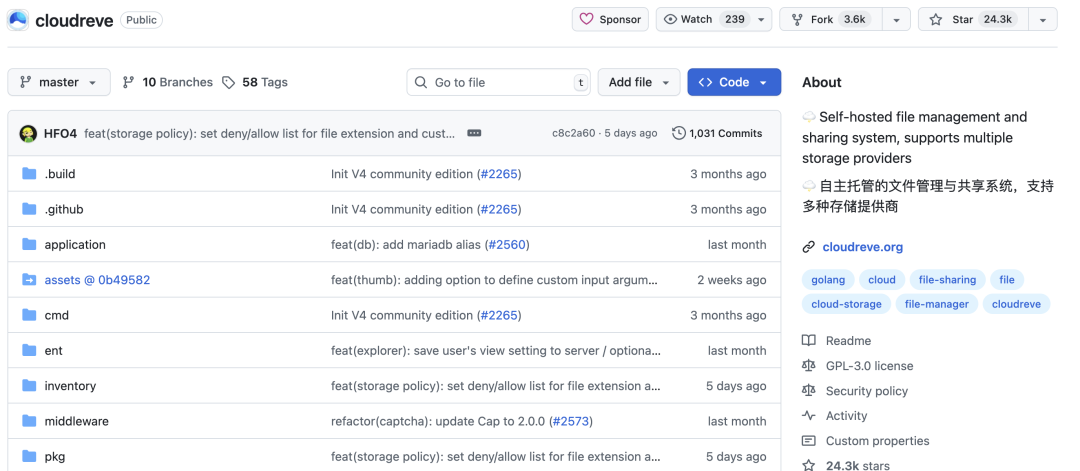Click the folder icon for pkg
This screenshot has height=471, width=1080.
29,456
